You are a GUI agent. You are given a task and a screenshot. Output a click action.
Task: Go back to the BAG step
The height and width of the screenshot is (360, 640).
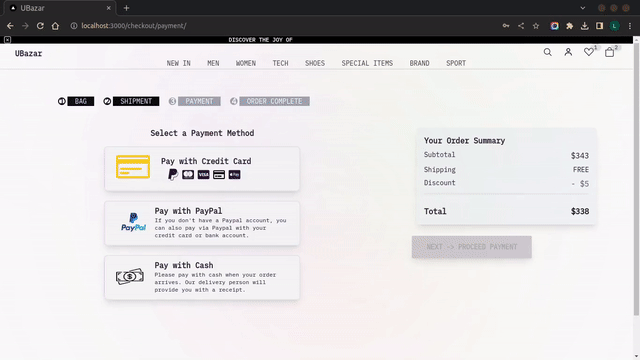tap(80, 101)
